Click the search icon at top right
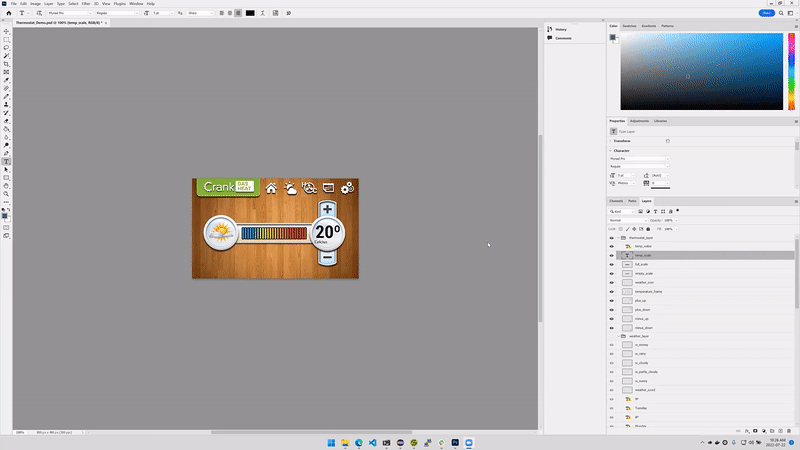This screenshot has height=450, width=800. [781, 13]
